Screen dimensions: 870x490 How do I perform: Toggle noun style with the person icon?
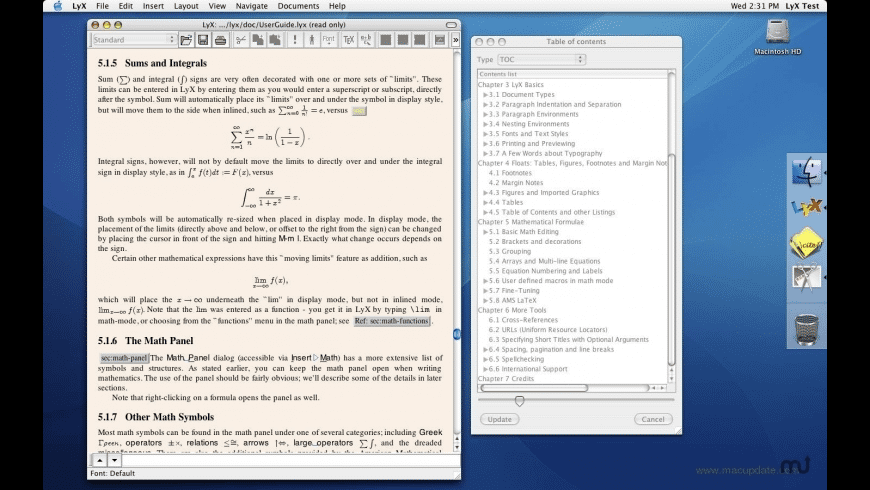click(x=312, y=40)
